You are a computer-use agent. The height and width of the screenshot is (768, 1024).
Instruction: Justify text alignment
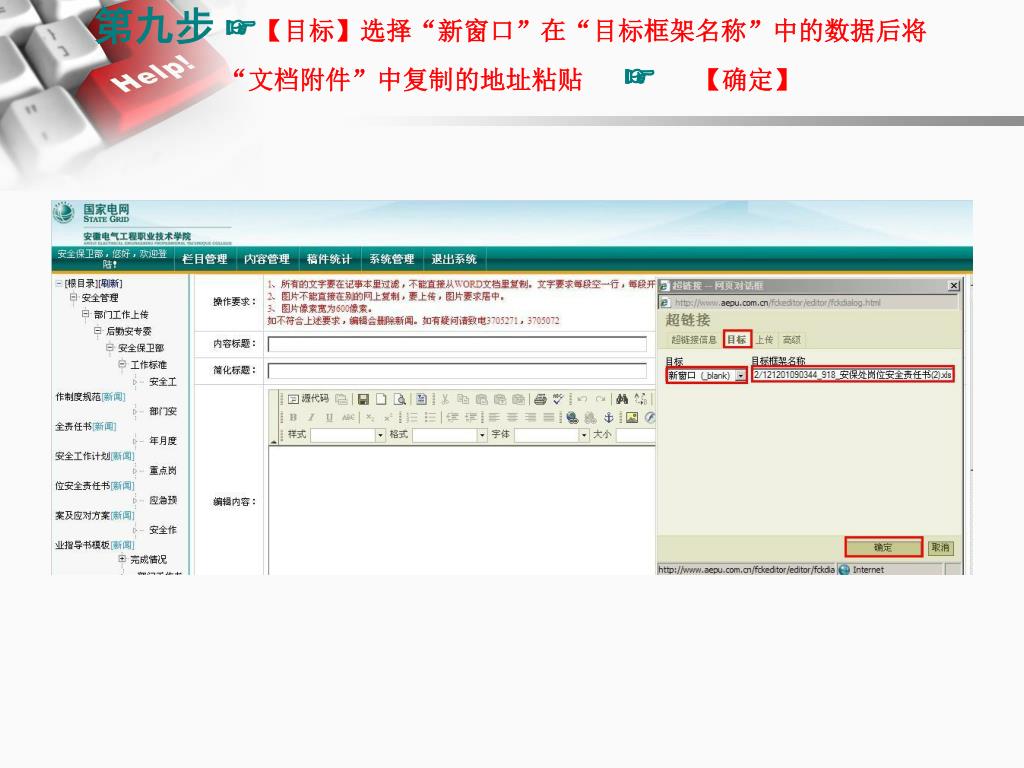[x=549, y=417]
